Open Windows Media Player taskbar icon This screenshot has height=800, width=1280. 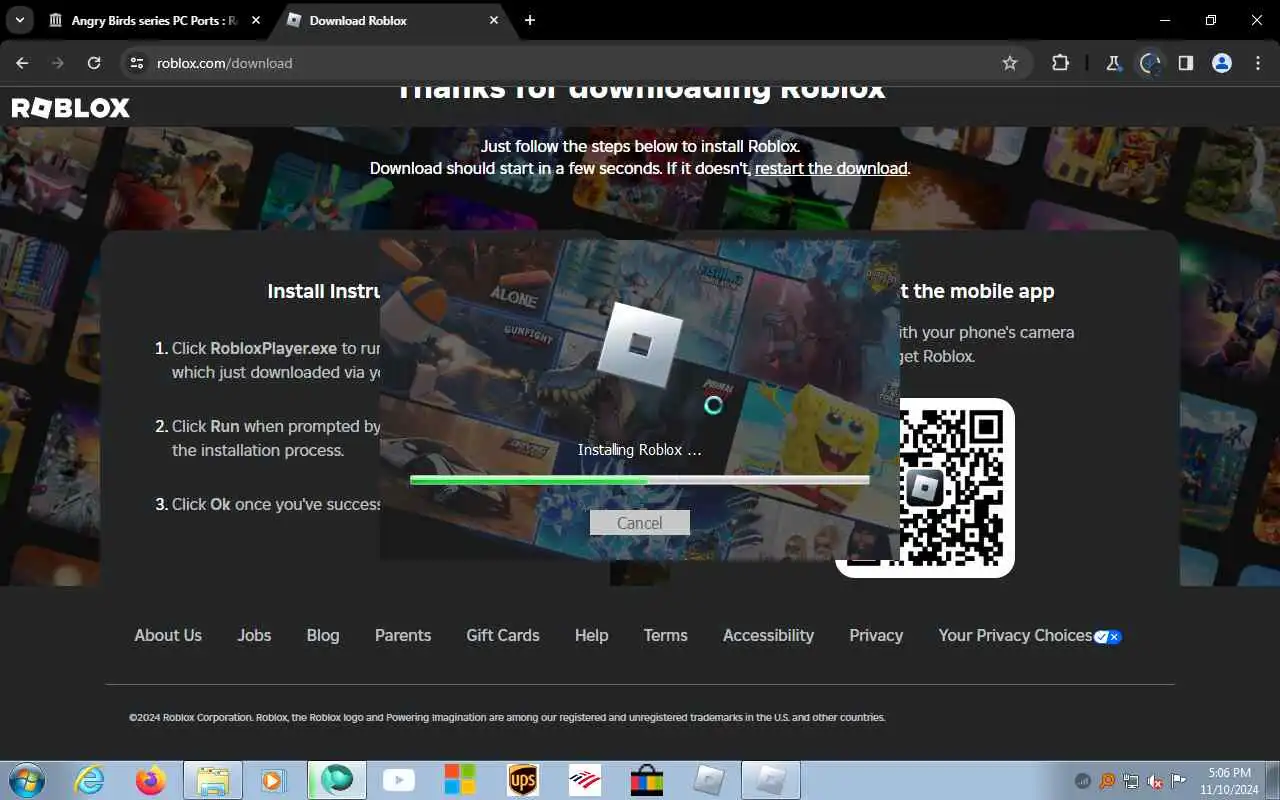point(274,780)
